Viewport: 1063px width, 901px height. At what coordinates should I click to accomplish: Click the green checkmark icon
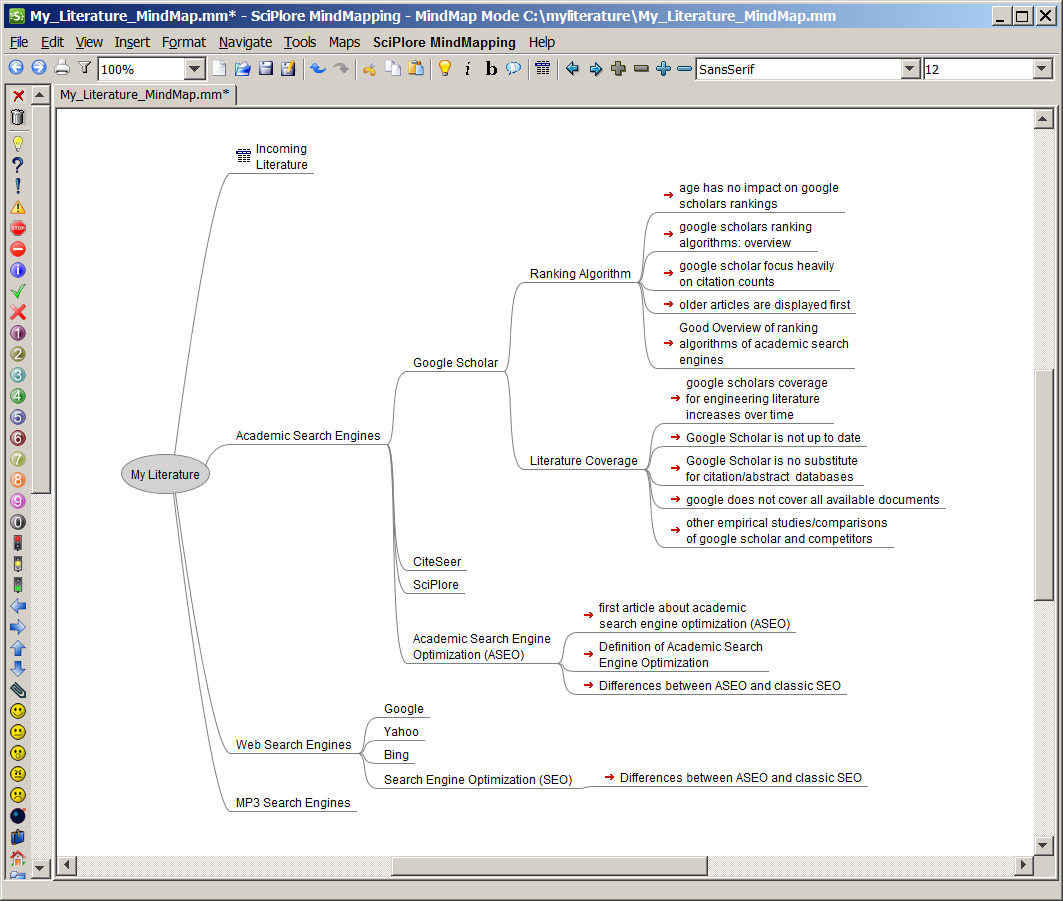pyautogui.click(x=17, y=291)
